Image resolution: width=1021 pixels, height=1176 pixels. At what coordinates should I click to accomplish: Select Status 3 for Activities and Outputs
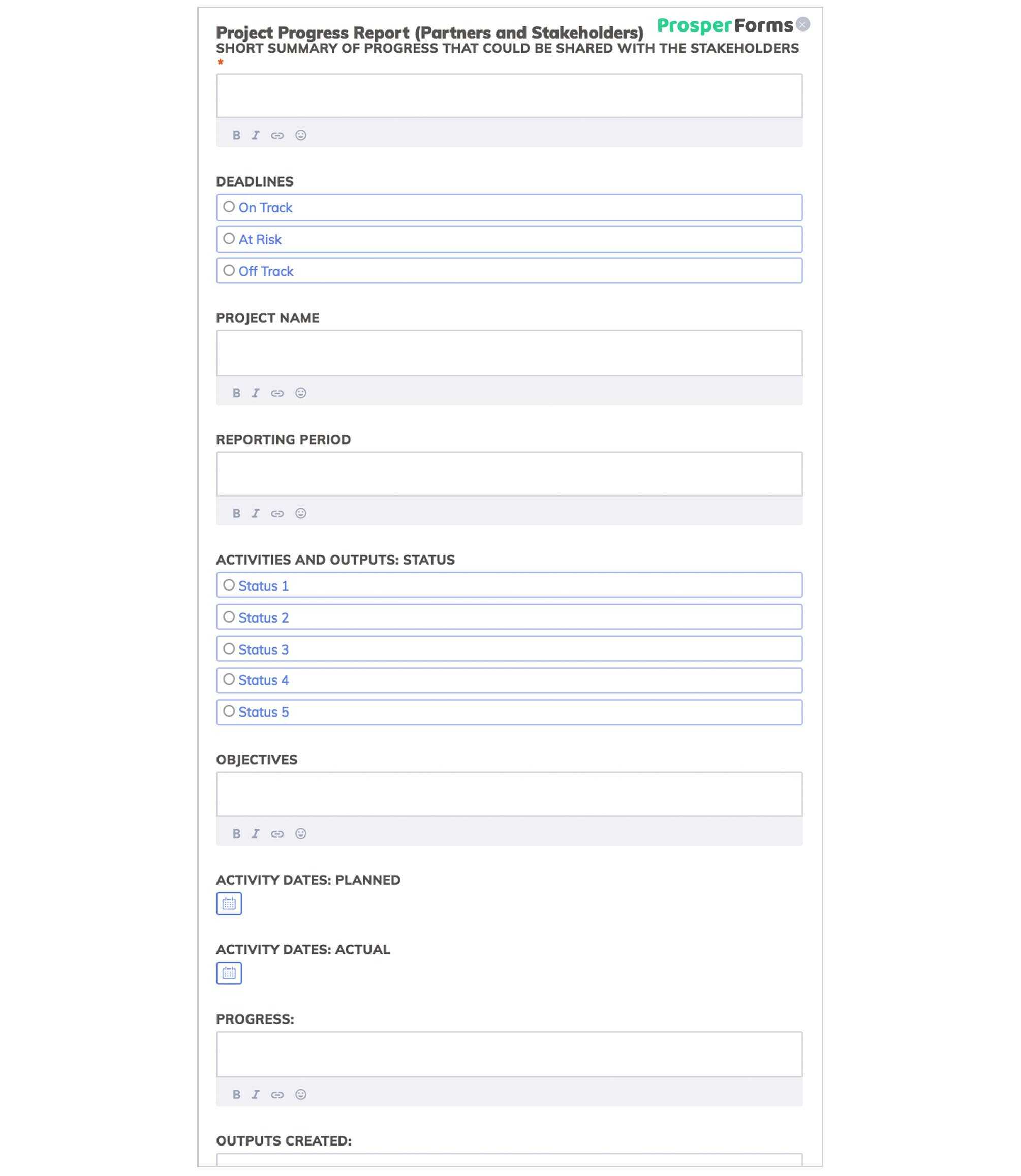click(228, 649)
